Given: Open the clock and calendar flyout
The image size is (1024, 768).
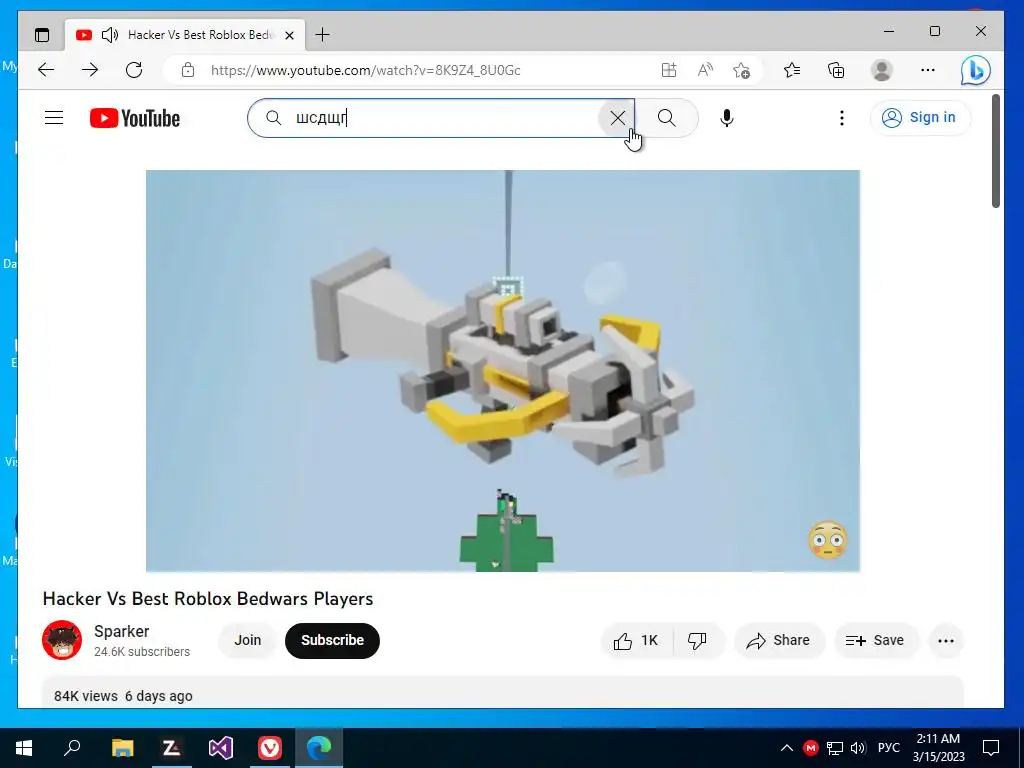Looking at the screenshot, I should coord(938,748).
